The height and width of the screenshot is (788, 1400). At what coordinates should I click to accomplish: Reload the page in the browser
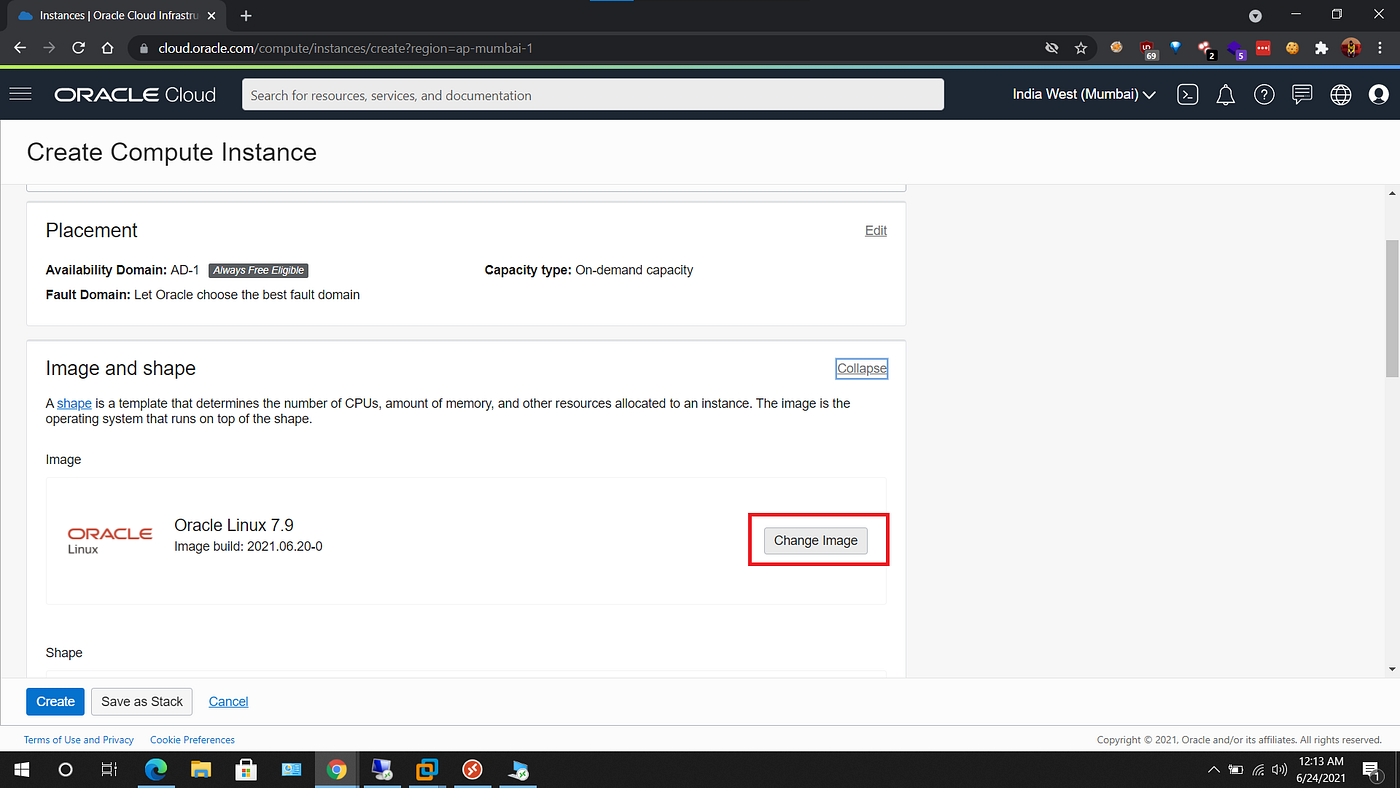coord(79,48)
